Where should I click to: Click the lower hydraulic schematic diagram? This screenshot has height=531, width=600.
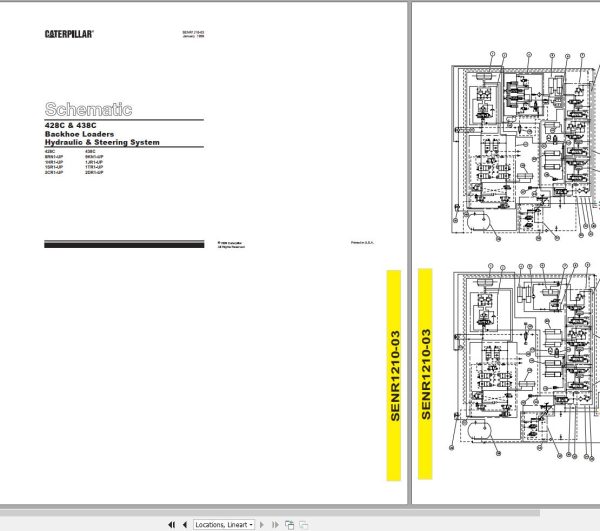click(x=525, y=360)
